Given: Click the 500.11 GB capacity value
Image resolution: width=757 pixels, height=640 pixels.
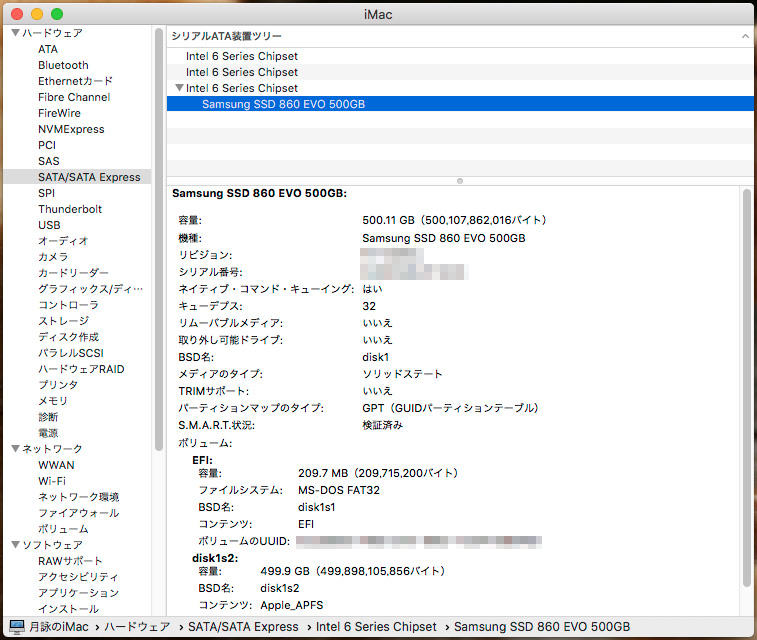Looking at the screenshot, I should tap(454, 220).
